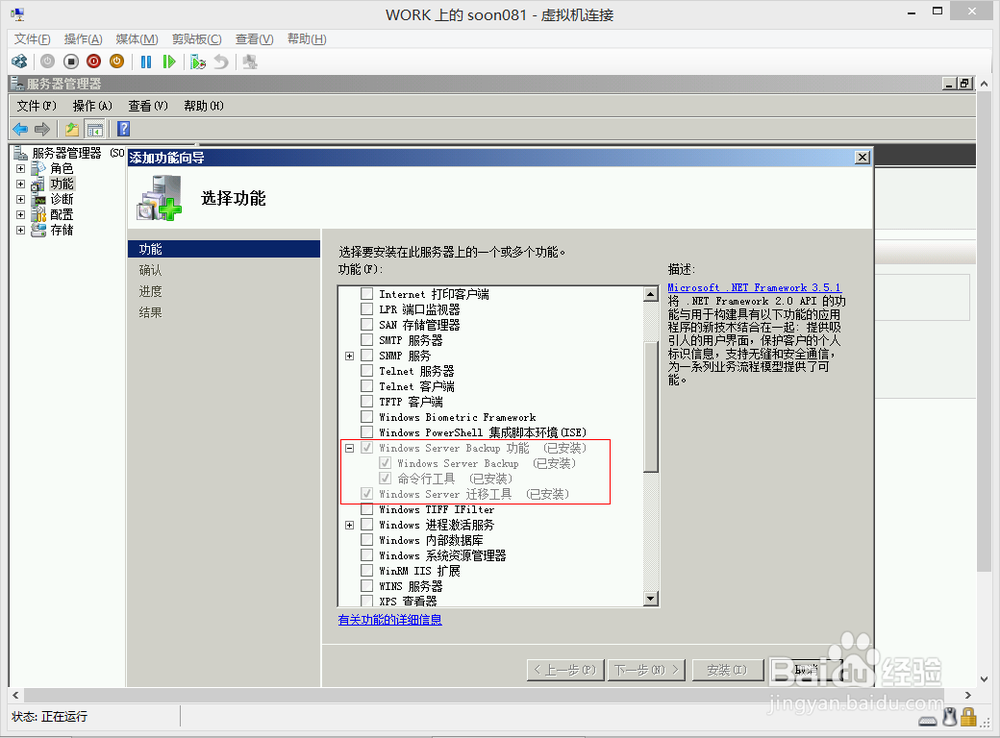Click the green Reset/Resume VM icon
The width and height of the screenshot is (1000, 738).
pyautogui.click(x=169, y=62)
